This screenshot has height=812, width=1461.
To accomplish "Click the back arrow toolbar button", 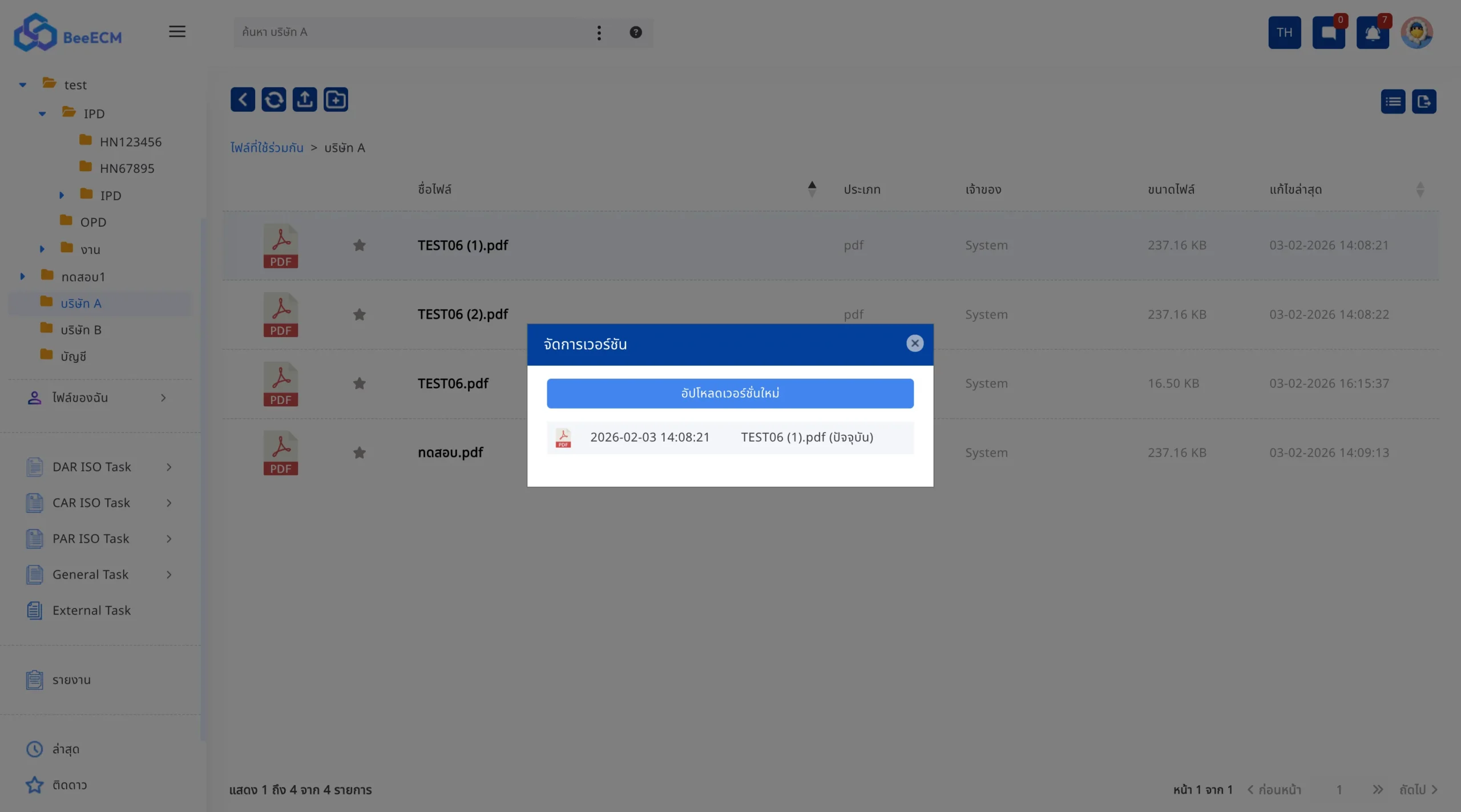I will click(x=243, y=100).
